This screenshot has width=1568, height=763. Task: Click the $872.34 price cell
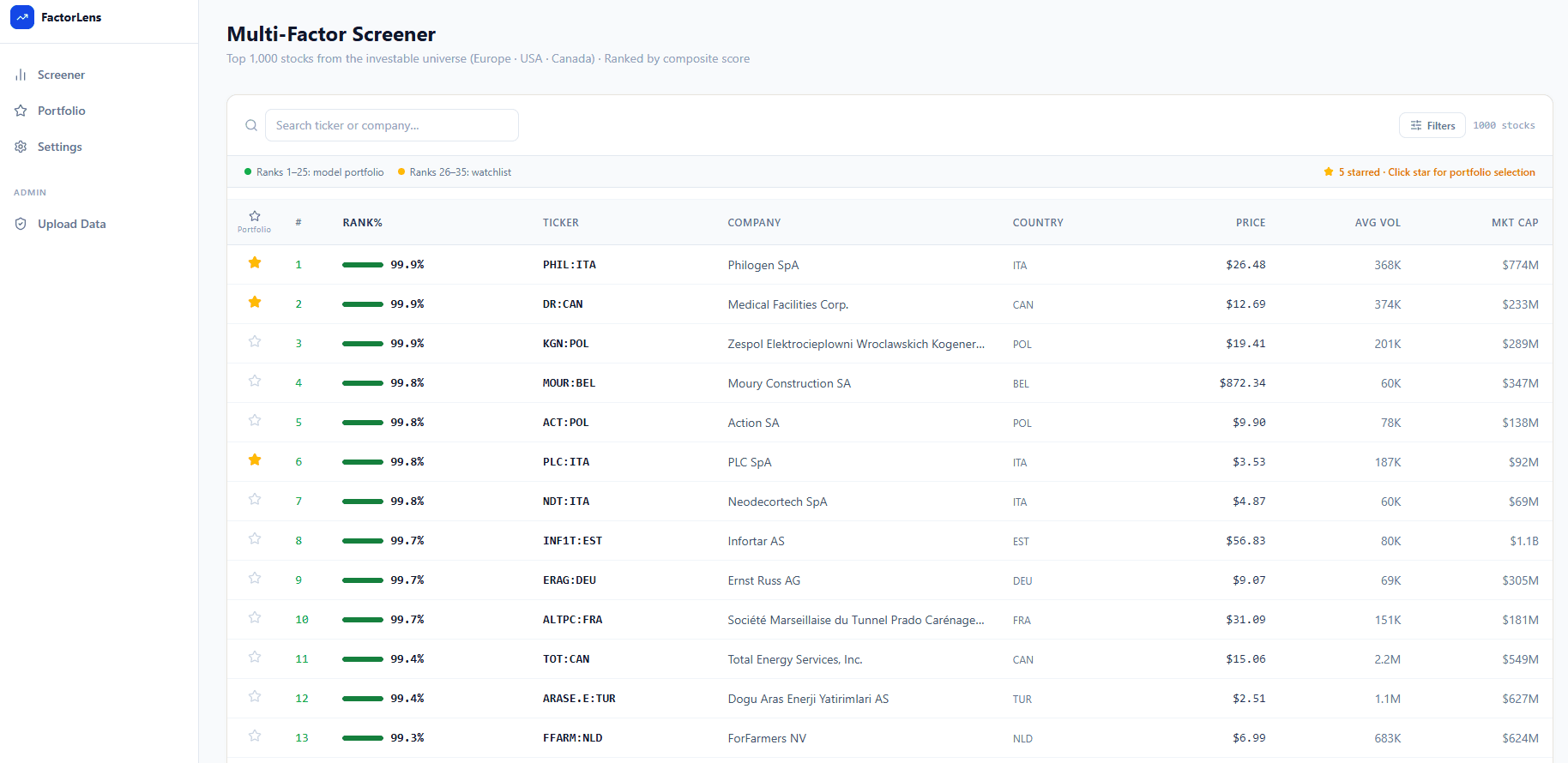(x=1243, y=383)
